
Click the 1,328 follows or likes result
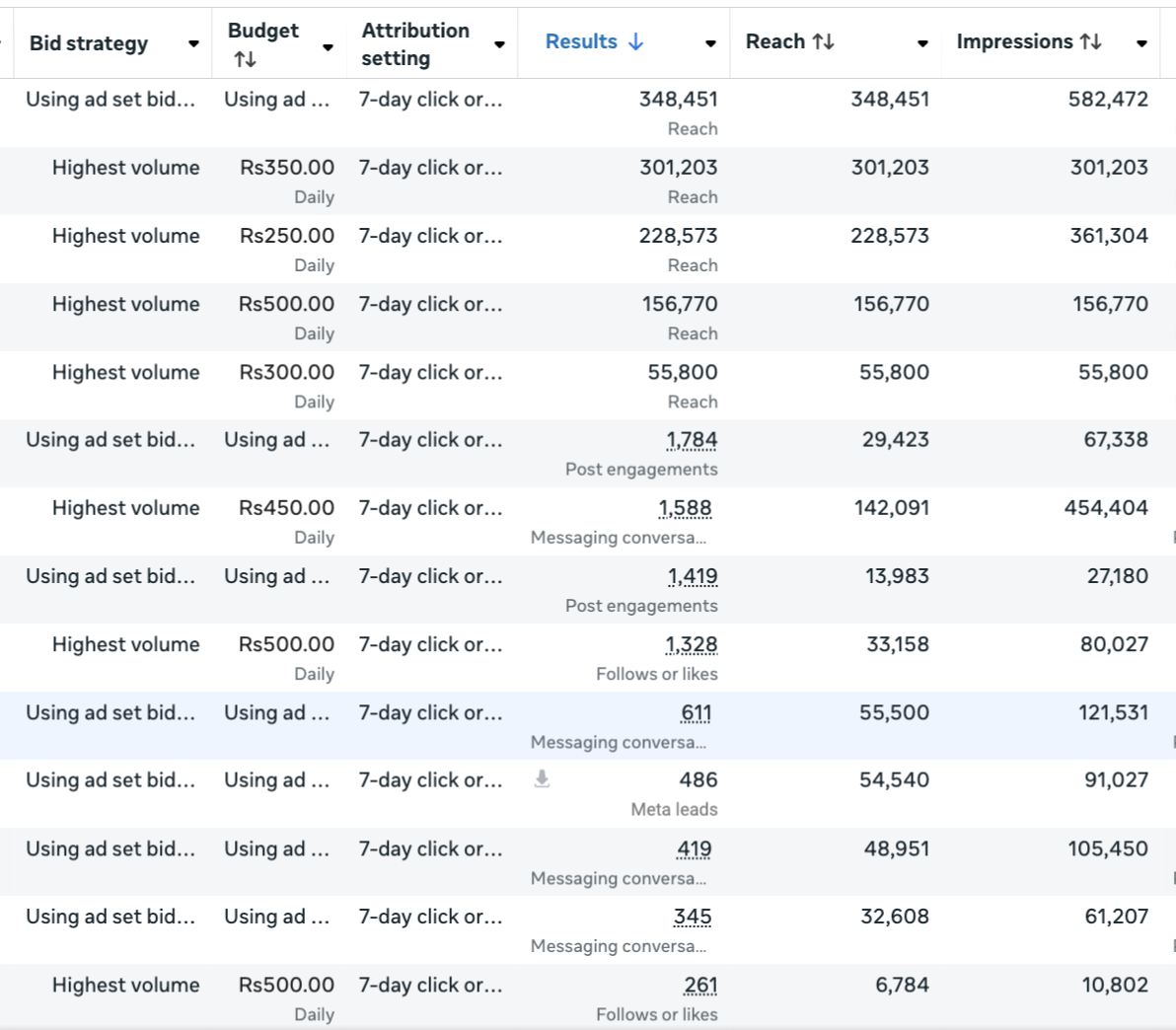pos(691,644)
